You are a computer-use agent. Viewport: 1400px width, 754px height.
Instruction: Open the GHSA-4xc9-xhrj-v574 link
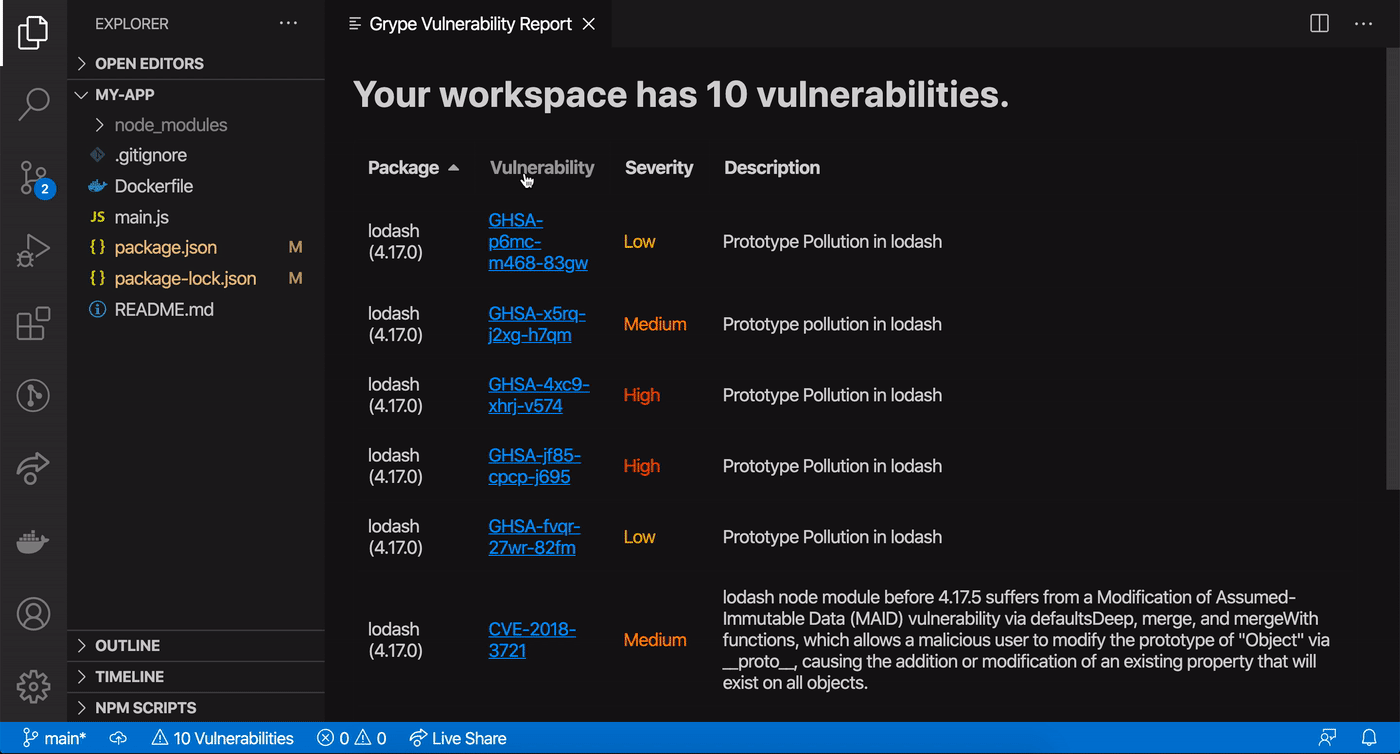coord(538,395)
